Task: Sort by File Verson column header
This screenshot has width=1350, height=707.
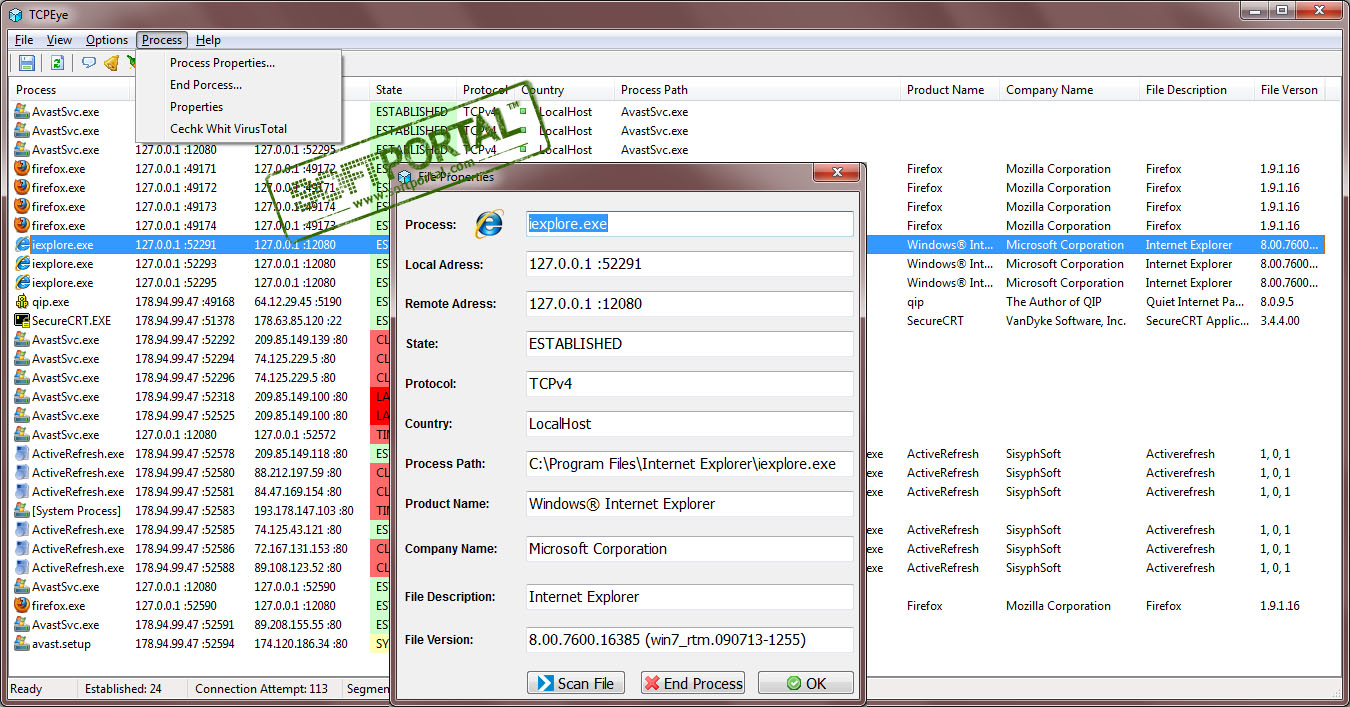Action: point(1292,90)
